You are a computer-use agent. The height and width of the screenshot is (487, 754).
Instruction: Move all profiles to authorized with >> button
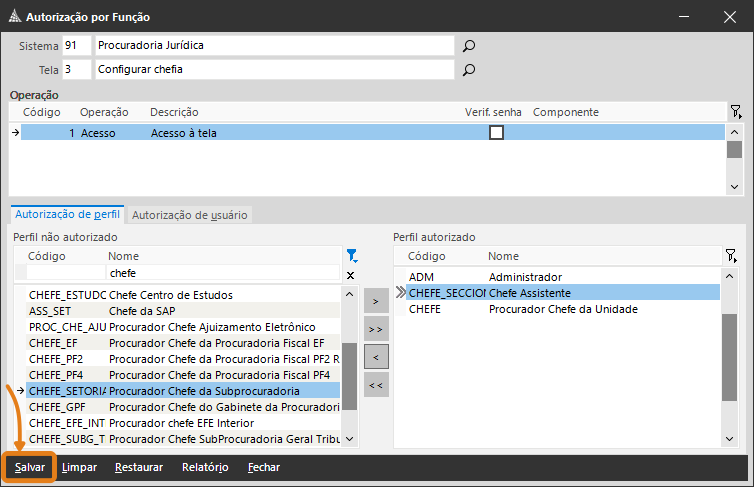(x=376, y=328)
